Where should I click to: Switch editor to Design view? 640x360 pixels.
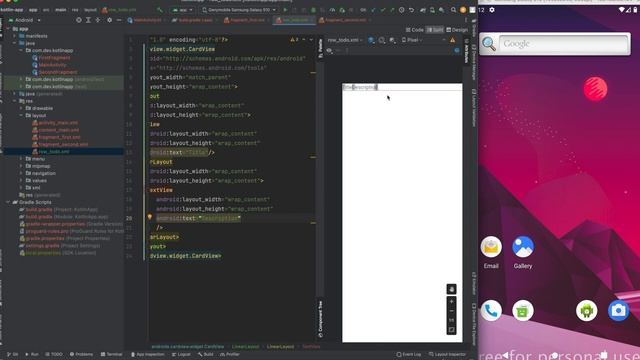(457, 30)
